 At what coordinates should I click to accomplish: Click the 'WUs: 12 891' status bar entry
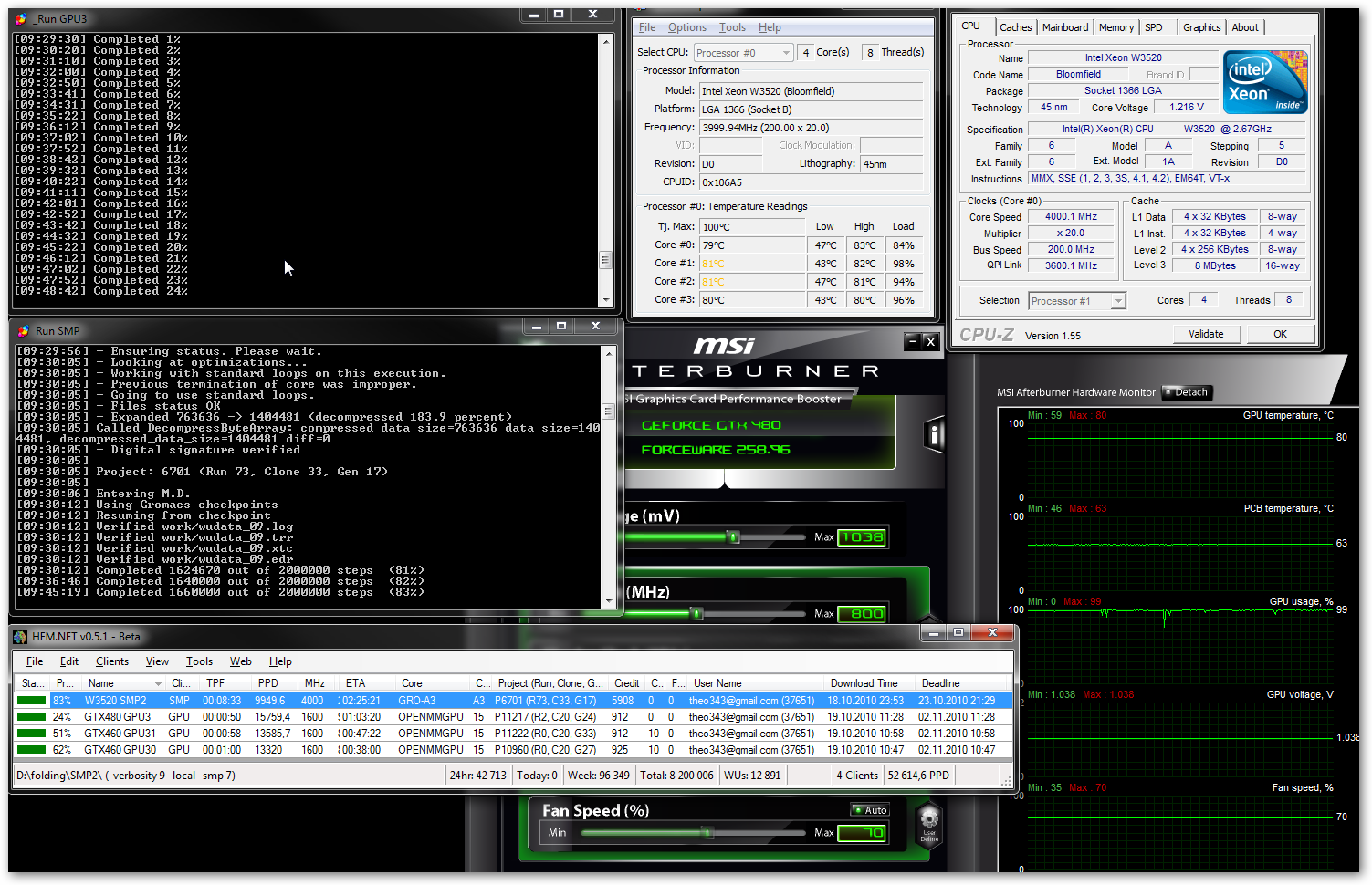752,776
